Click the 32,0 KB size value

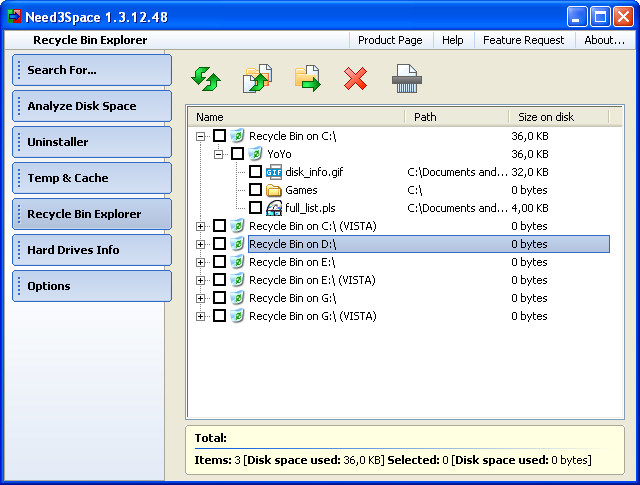pyautogui.click(x=530, y=172)
